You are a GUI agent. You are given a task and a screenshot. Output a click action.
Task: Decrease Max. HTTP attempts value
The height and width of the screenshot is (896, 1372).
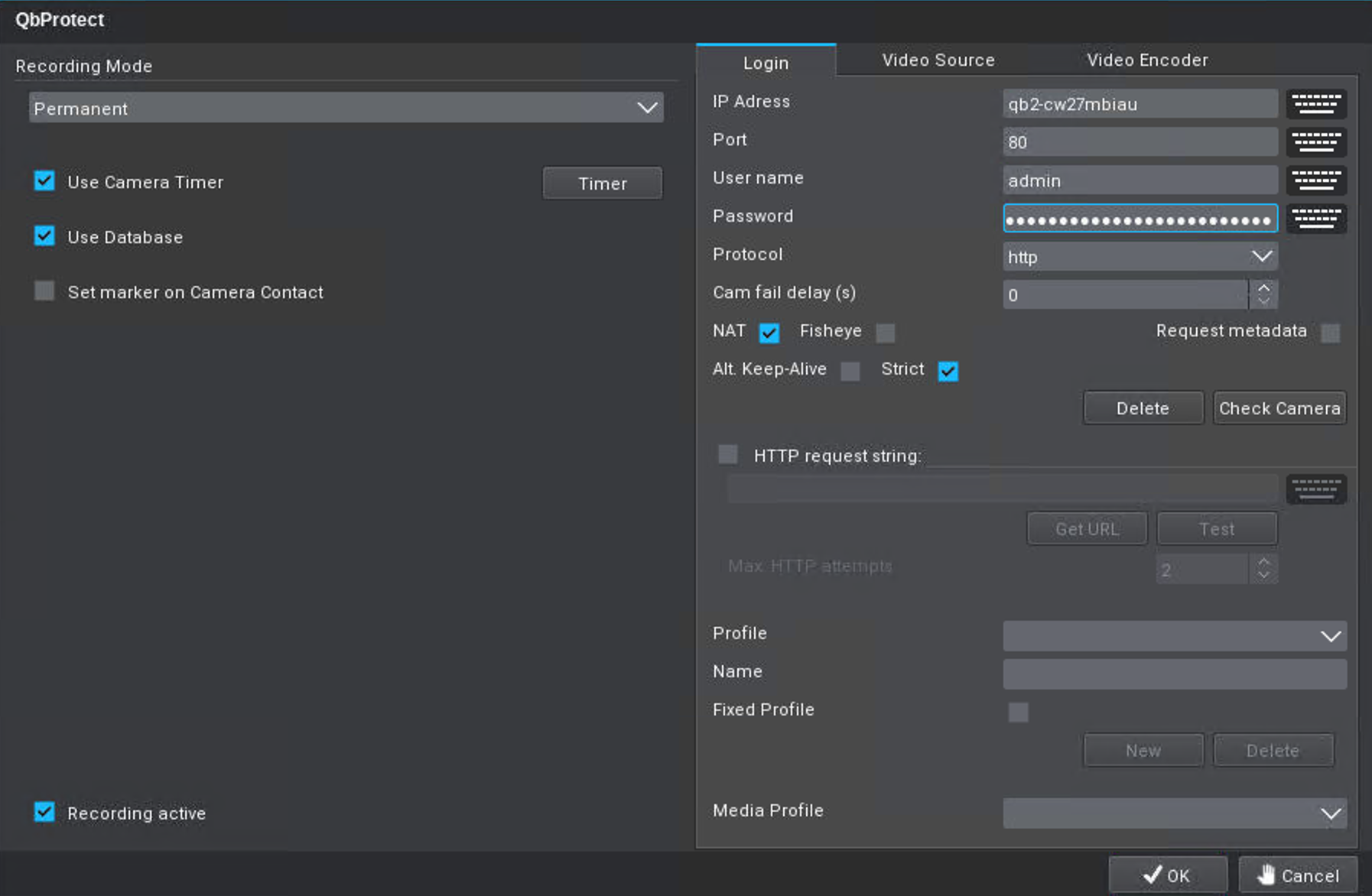point(1263,576)
